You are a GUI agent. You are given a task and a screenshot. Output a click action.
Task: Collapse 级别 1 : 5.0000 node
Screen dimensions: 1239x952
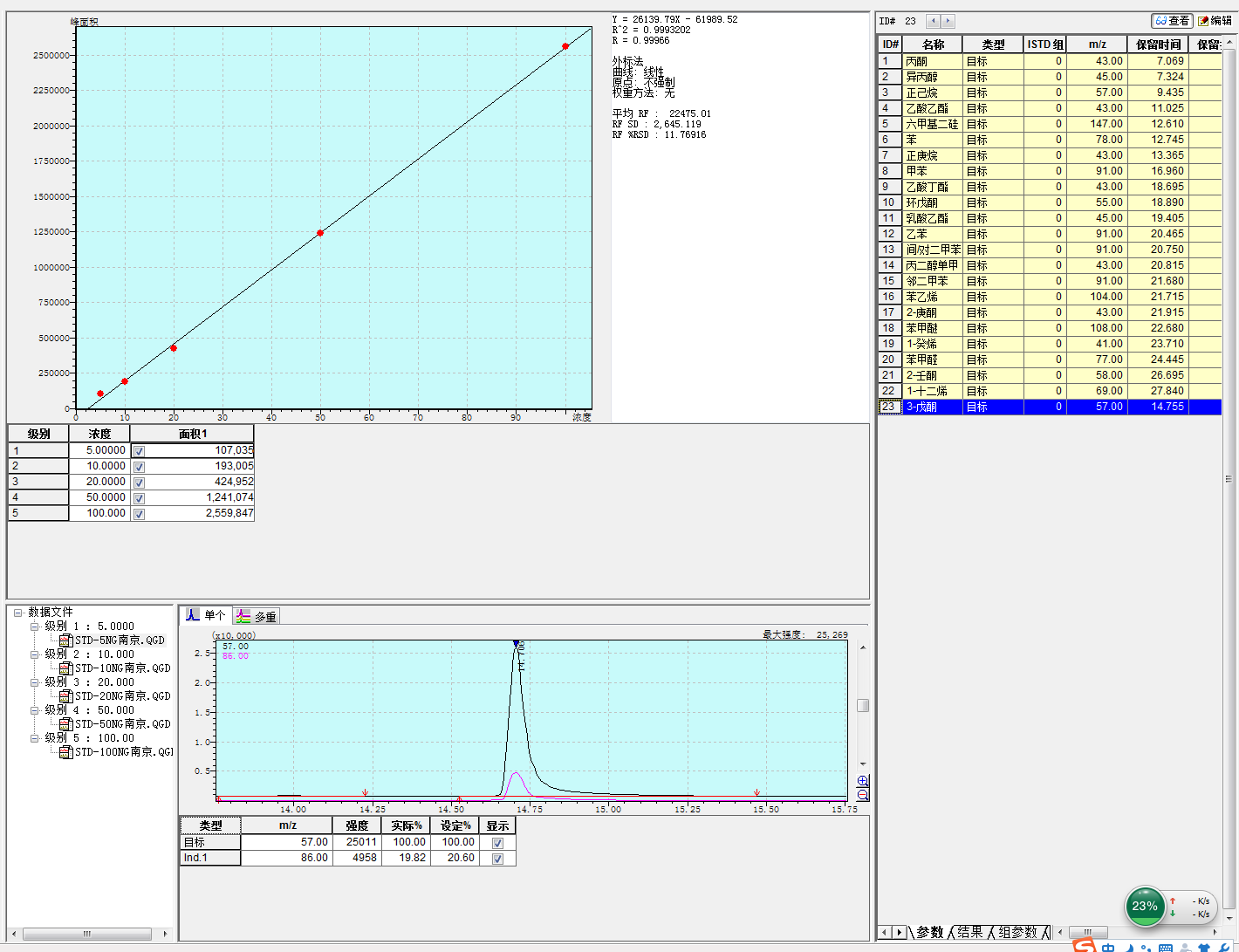tap(35, 627)
